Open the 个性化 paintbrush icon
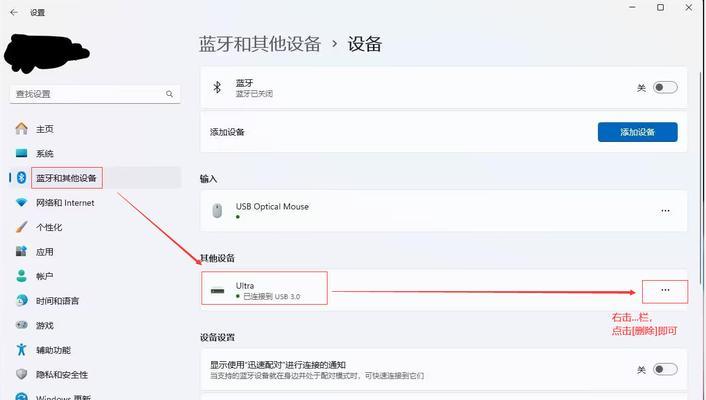706x400 pixels. 21,227
